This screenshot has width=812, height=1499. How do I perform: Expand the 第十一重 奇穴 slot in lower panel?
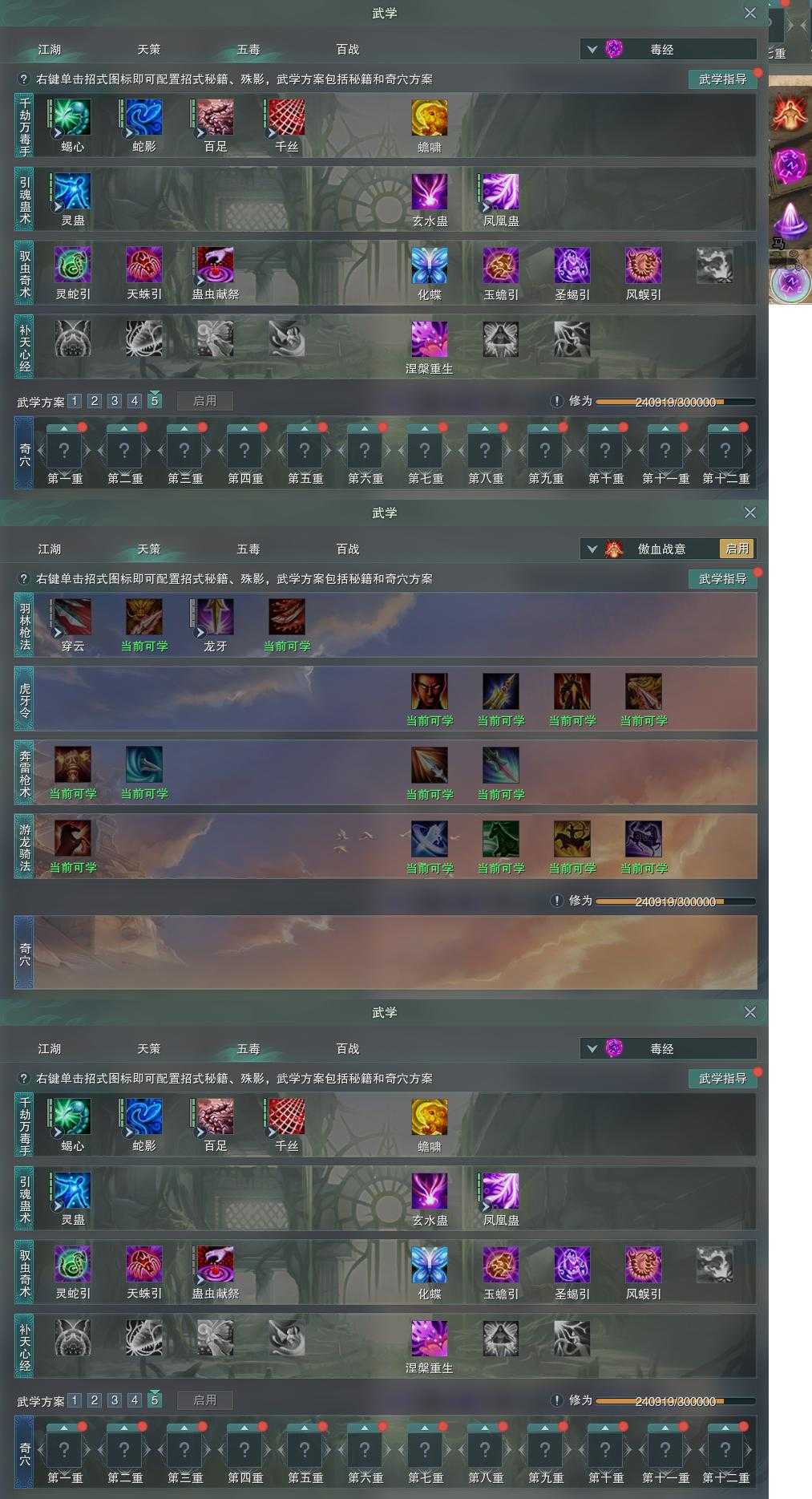(665, 1450)
